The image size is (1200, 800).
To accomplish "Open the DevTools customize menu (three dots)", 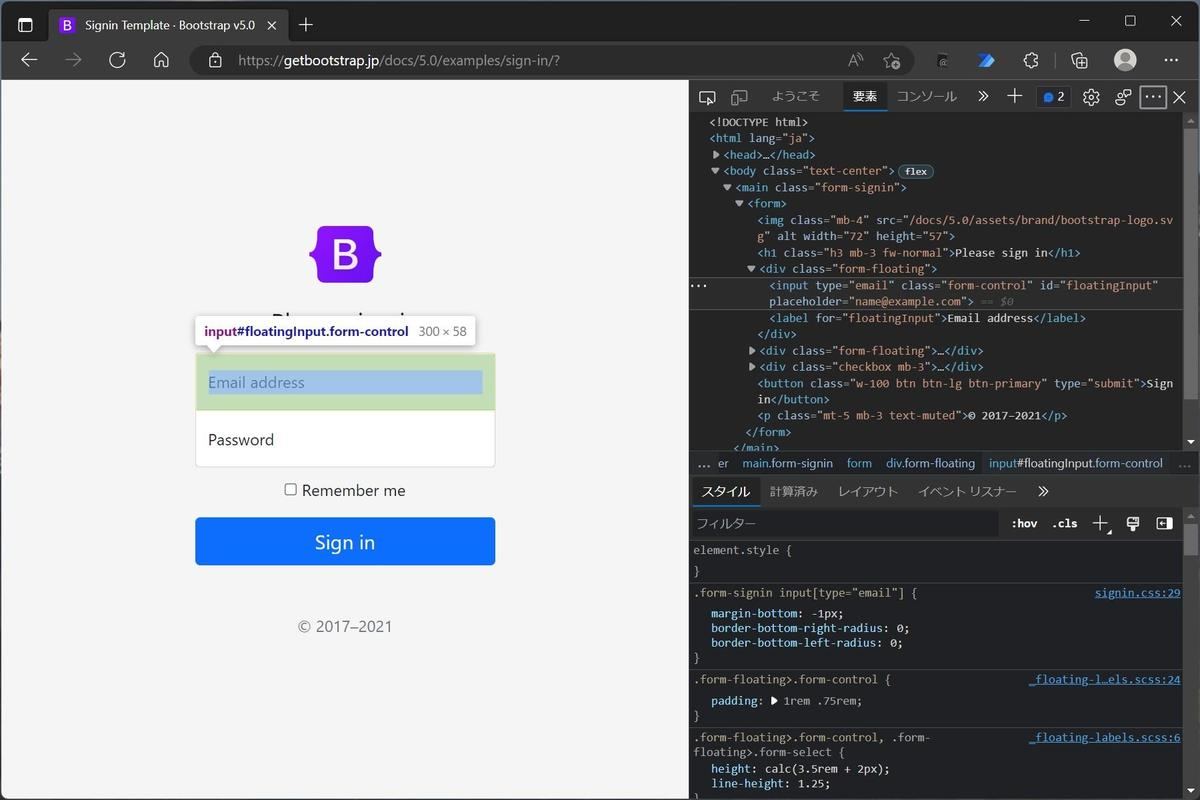I will tap(1153, 97).
